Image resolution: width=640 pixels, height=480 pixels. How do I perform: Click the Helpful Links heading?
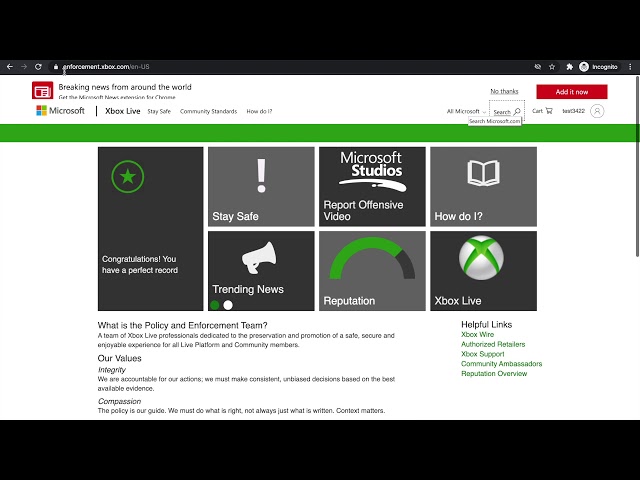pos(487,324)
